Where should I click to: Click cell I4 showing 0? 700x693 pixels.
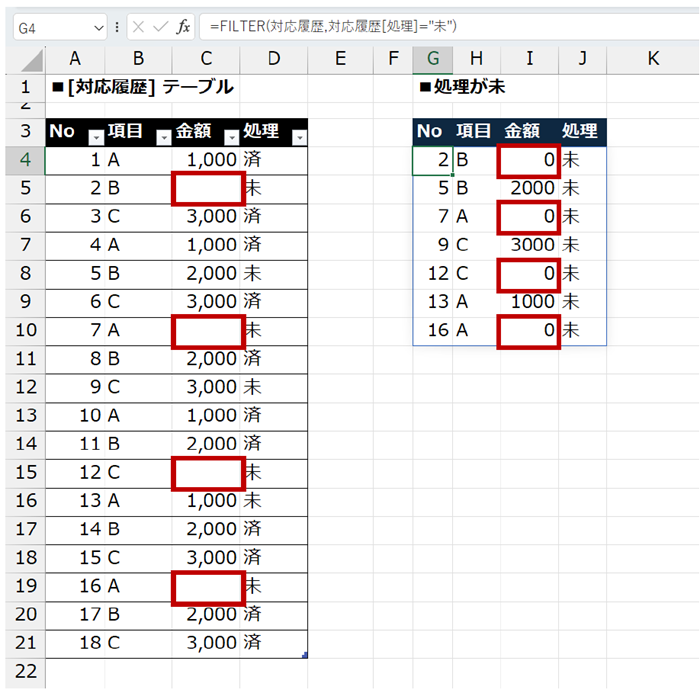529,160
